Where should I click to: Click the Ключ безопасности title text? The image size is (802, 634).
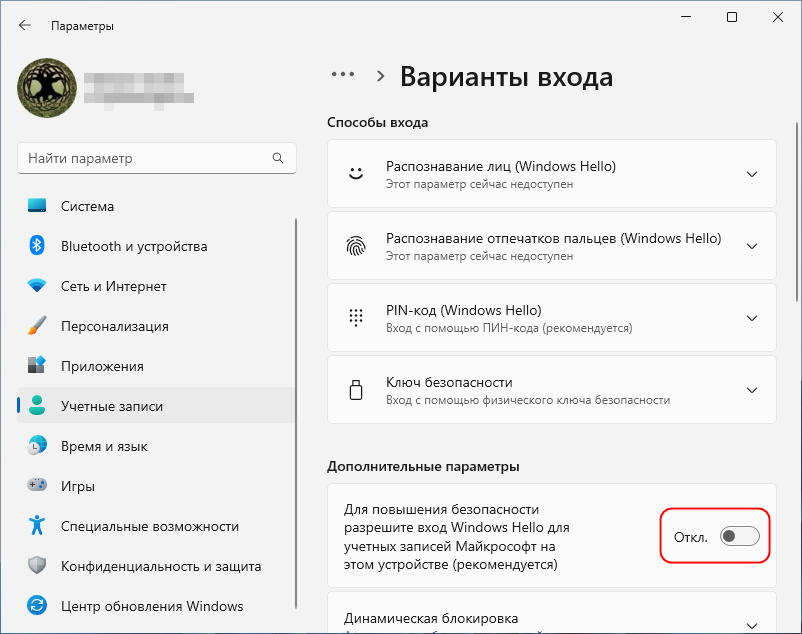(x=449, y=382)
